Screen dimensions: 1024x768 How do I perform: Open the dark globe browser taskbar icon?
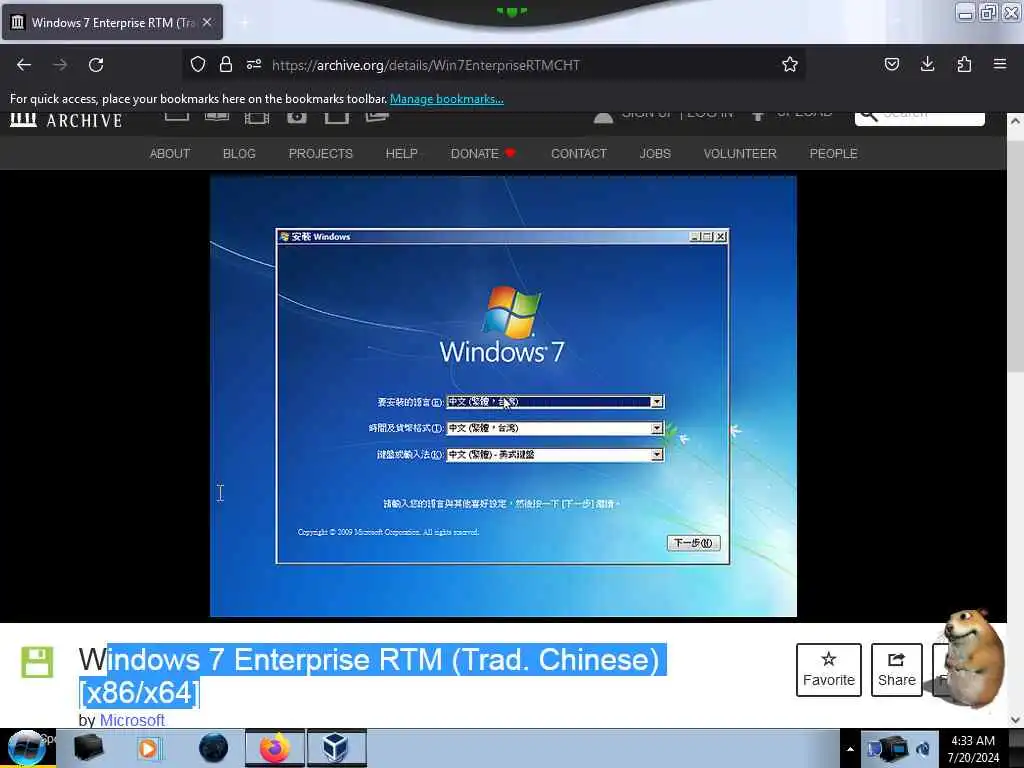point(214,748)
